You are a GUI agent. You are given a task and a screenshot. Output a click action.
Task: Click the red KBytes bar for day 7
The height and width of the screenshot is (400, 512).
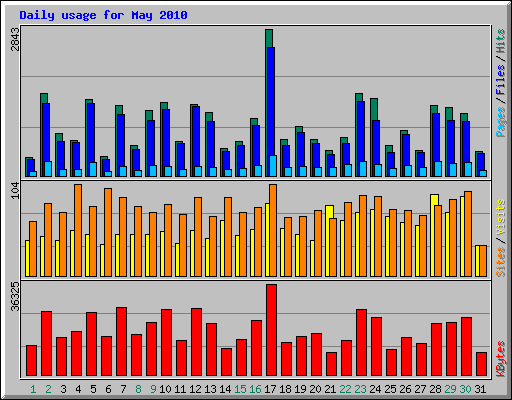(121, 342)
